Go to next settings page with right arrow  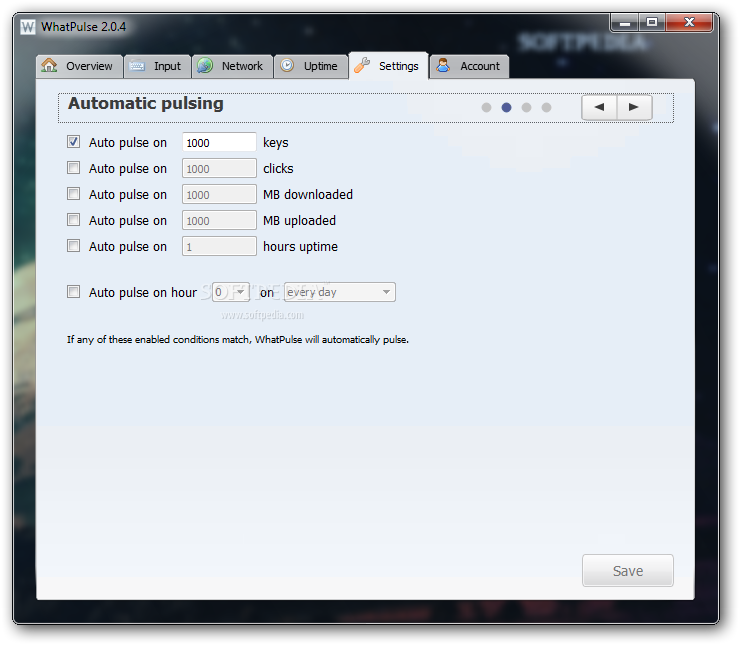tap(634, 107)
